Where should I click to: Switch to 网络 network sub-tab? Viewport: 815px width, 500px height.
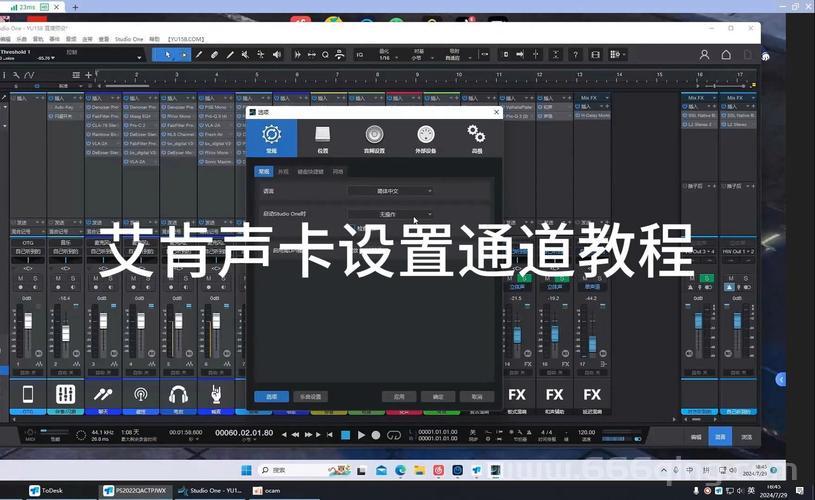pos(338,172)
